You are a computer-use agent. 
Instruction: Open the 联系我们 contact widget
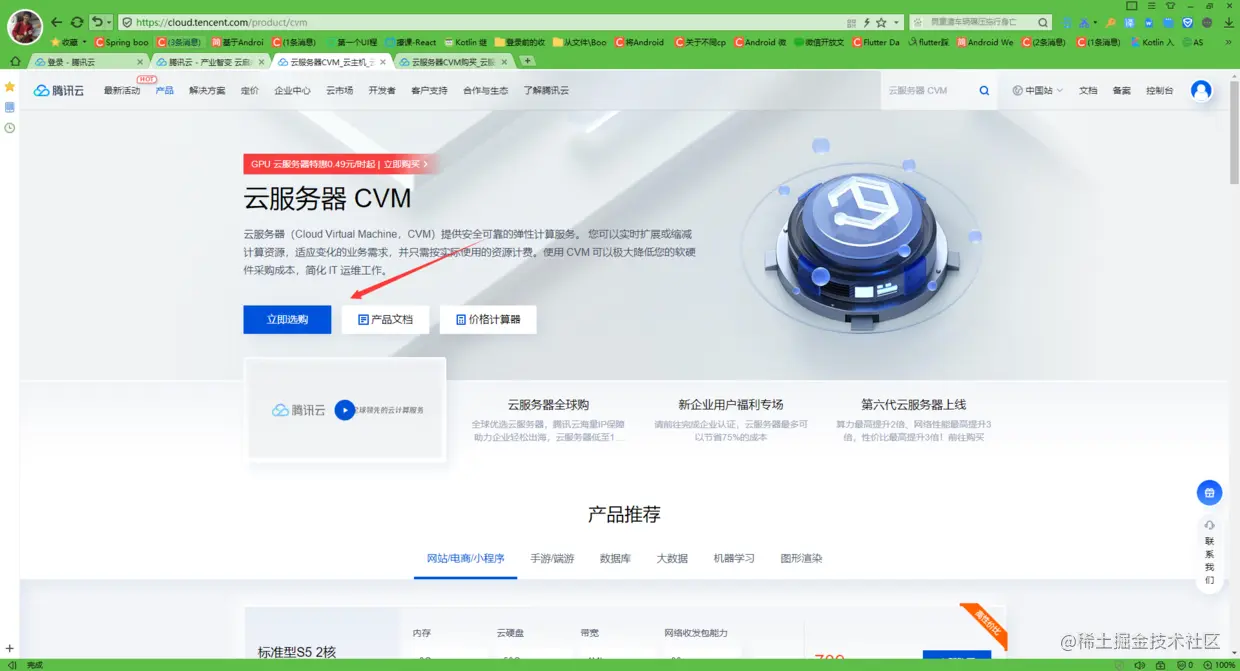[1209, 553]
